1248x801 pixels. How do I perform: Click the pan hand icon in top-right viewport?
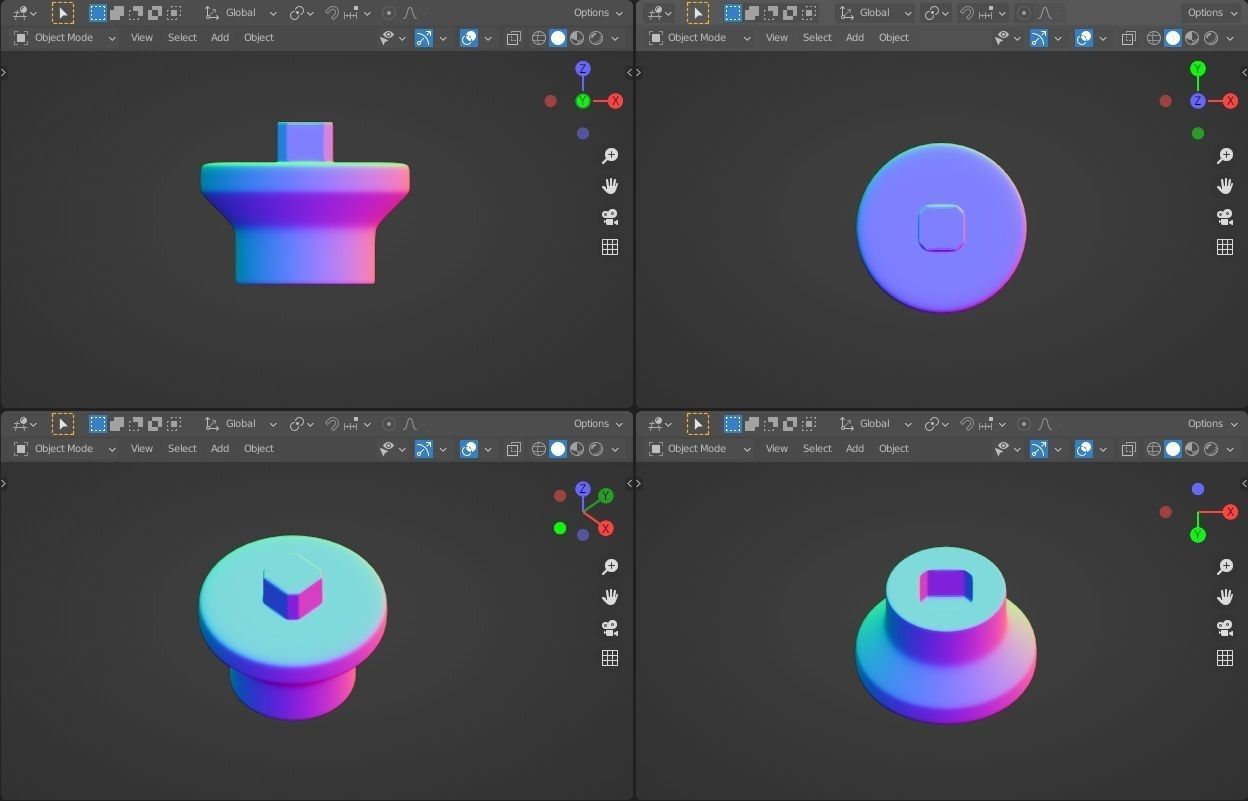click(x=1225, y=186)
